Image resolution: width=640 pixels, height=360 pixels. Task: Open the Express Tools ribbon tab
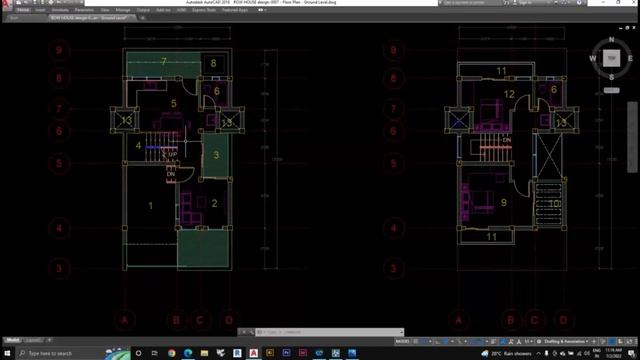coord(204,10)
